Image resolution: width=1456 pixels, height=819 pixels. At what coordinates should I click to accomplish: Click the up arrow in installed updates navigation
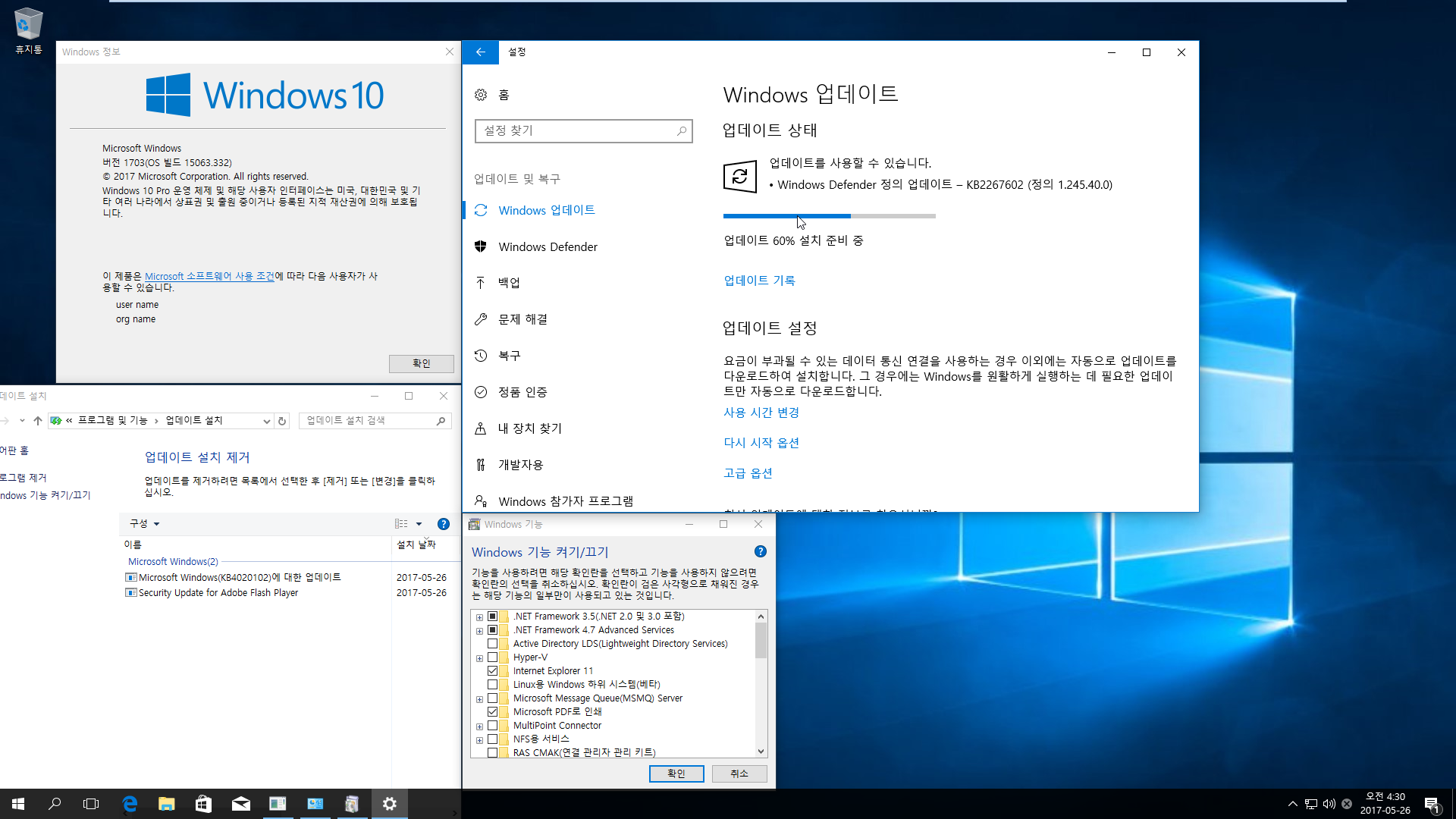[x=38, y=421]
